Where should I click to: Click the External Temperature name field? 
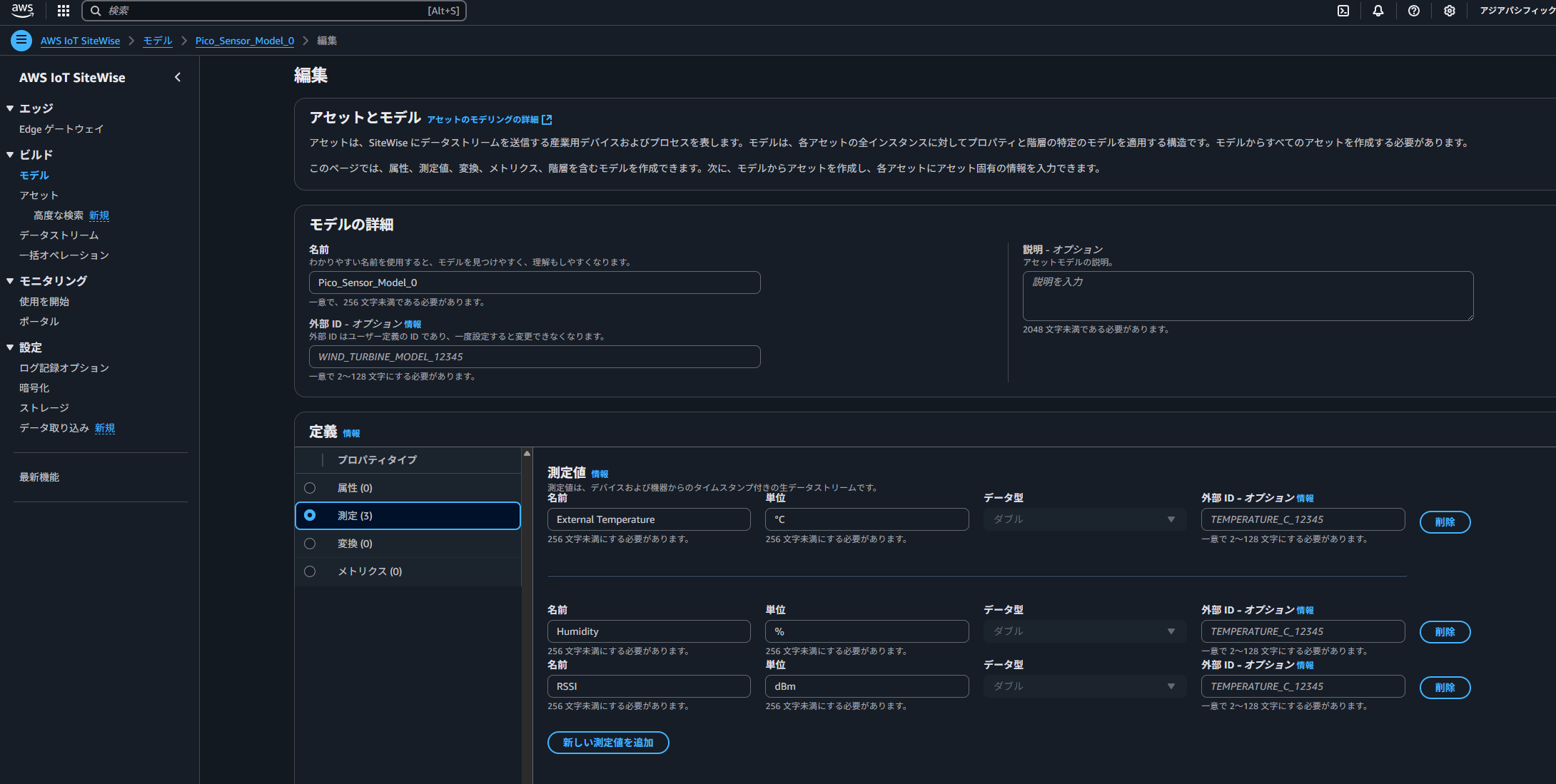pos(649,519)
